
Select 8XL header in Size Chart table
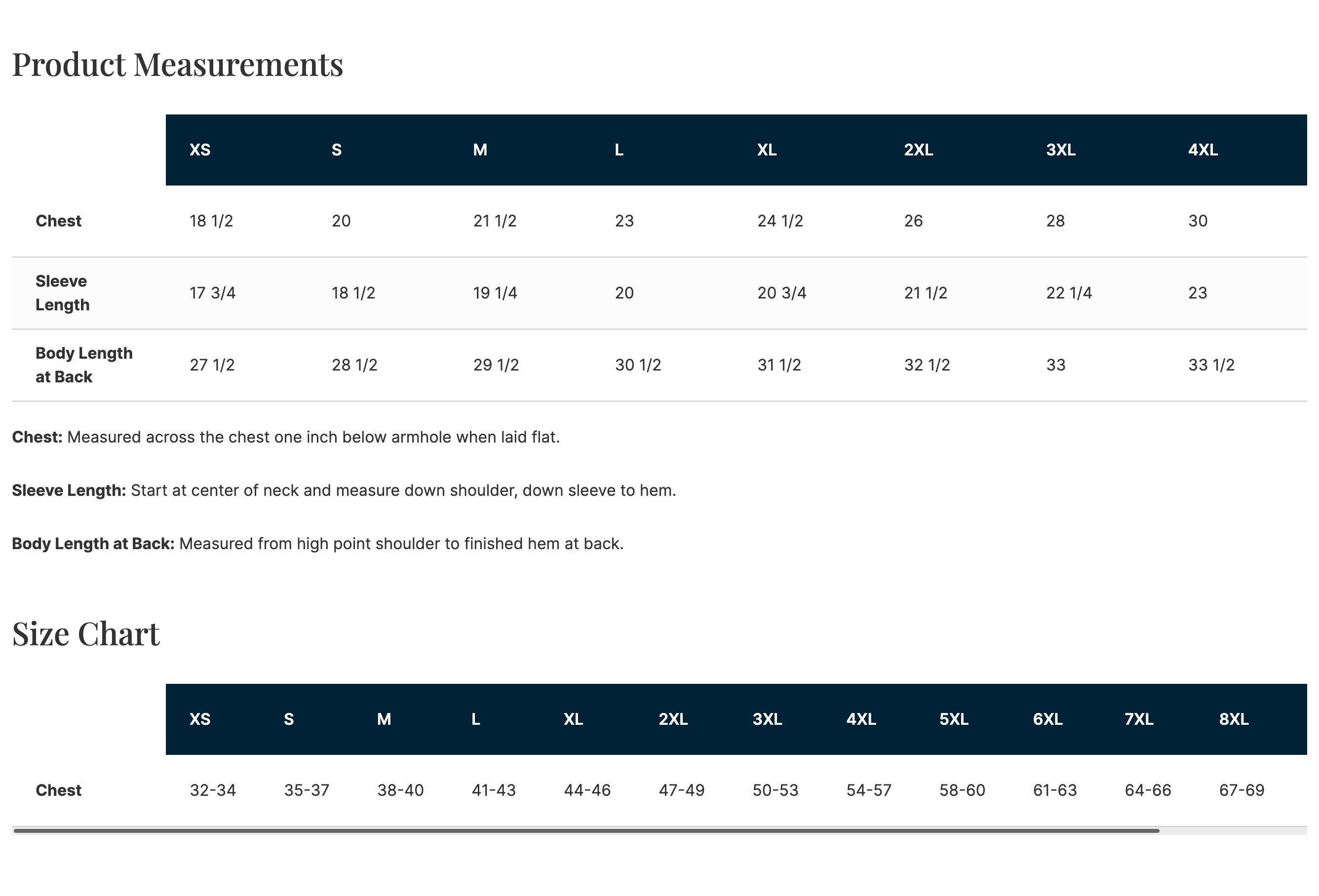[x=1233, y=719]
